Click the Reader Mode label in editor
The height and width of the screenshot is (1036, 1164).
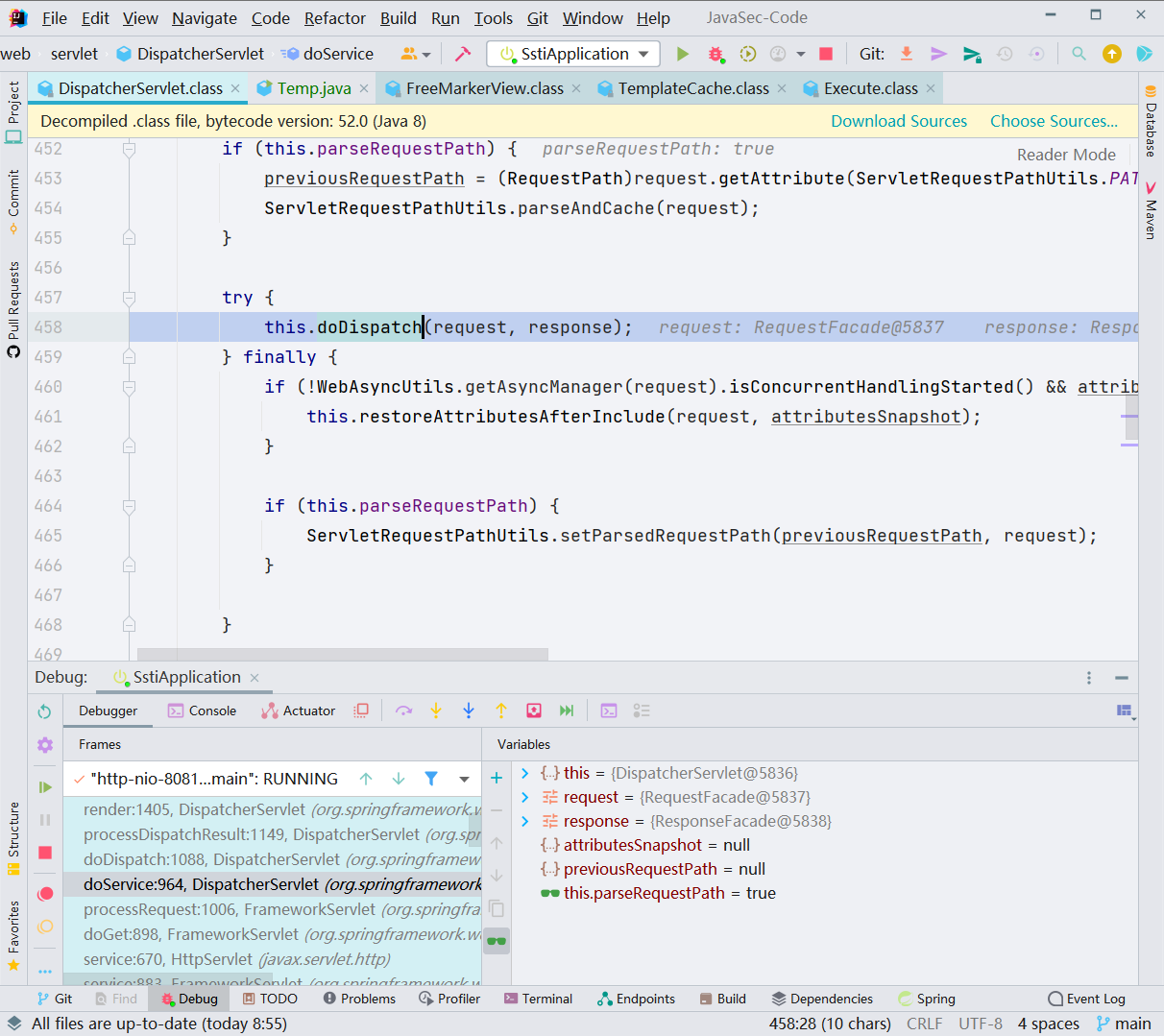click(1066, 155)
